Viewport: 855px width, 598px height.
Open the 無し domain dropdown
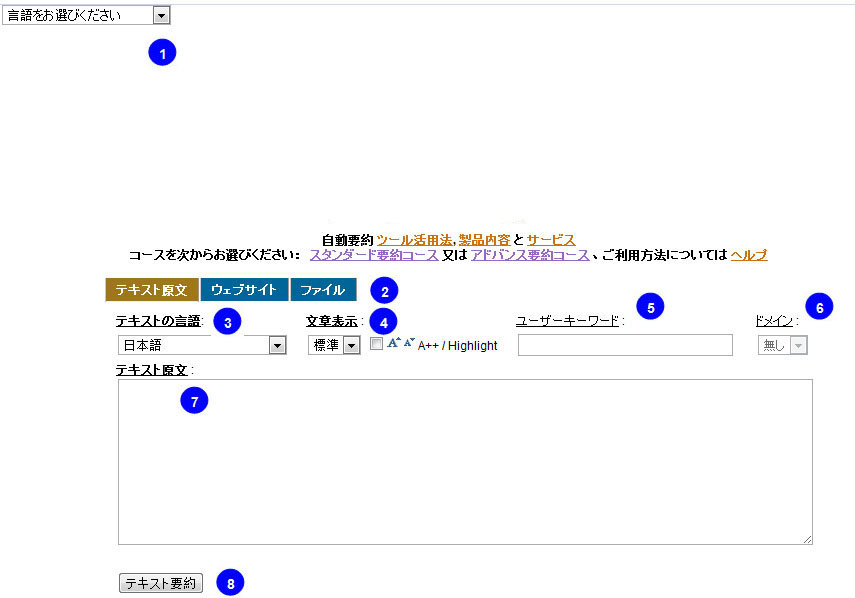[x=782, y=345]
